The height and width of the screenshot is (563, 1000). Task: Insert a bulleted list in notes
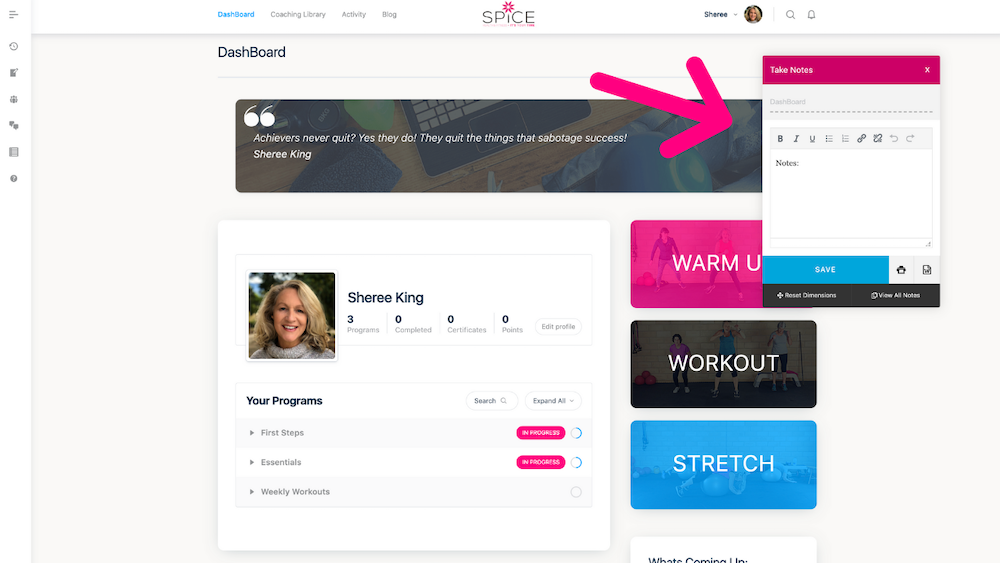pyautogui.click(x=828, y=138)
